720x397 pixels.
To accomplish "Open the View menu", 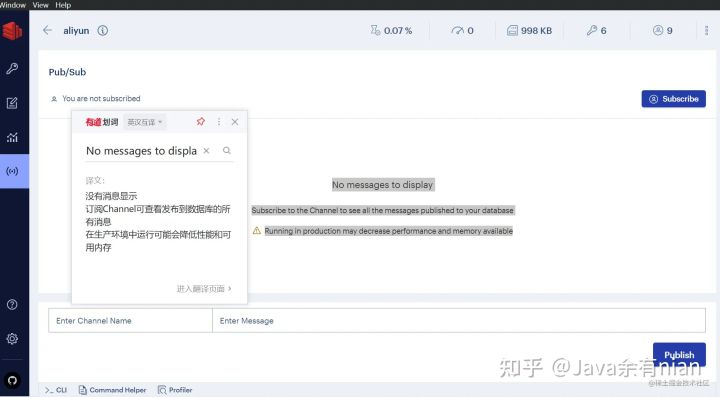I will 40,5.
